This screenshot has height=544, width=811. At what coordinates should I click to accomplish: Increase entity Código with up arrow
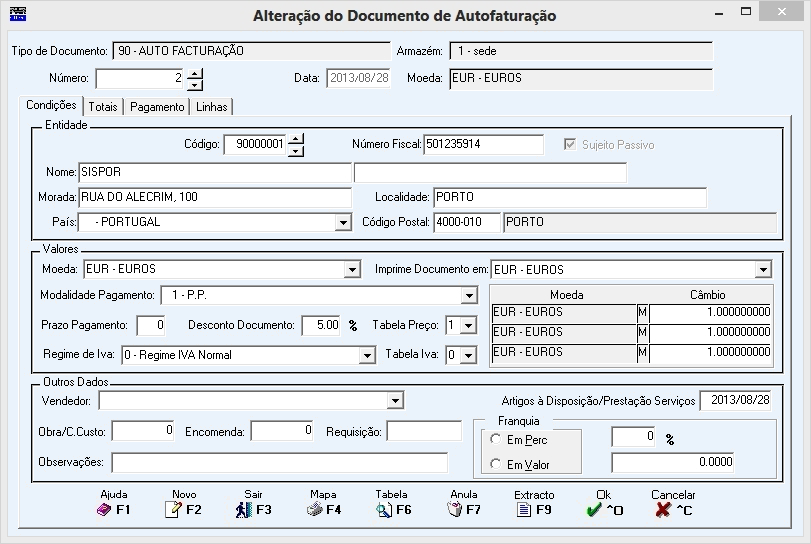(x=295, y=139)
